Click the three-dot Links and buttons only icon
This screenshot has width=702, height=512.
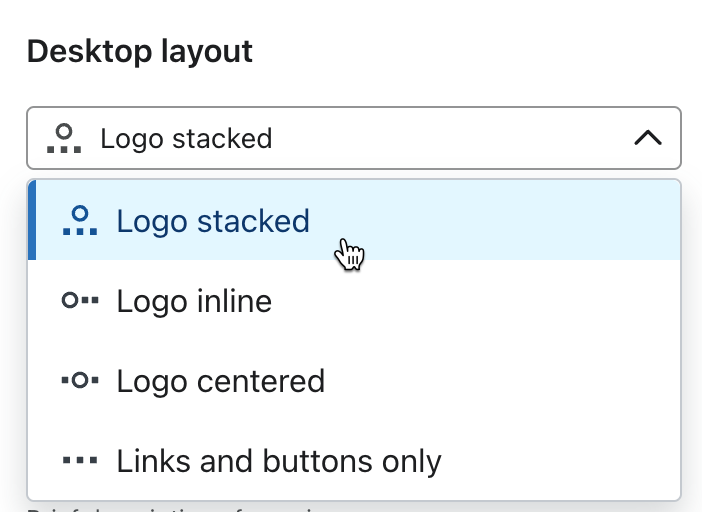[x=80, y=461]
